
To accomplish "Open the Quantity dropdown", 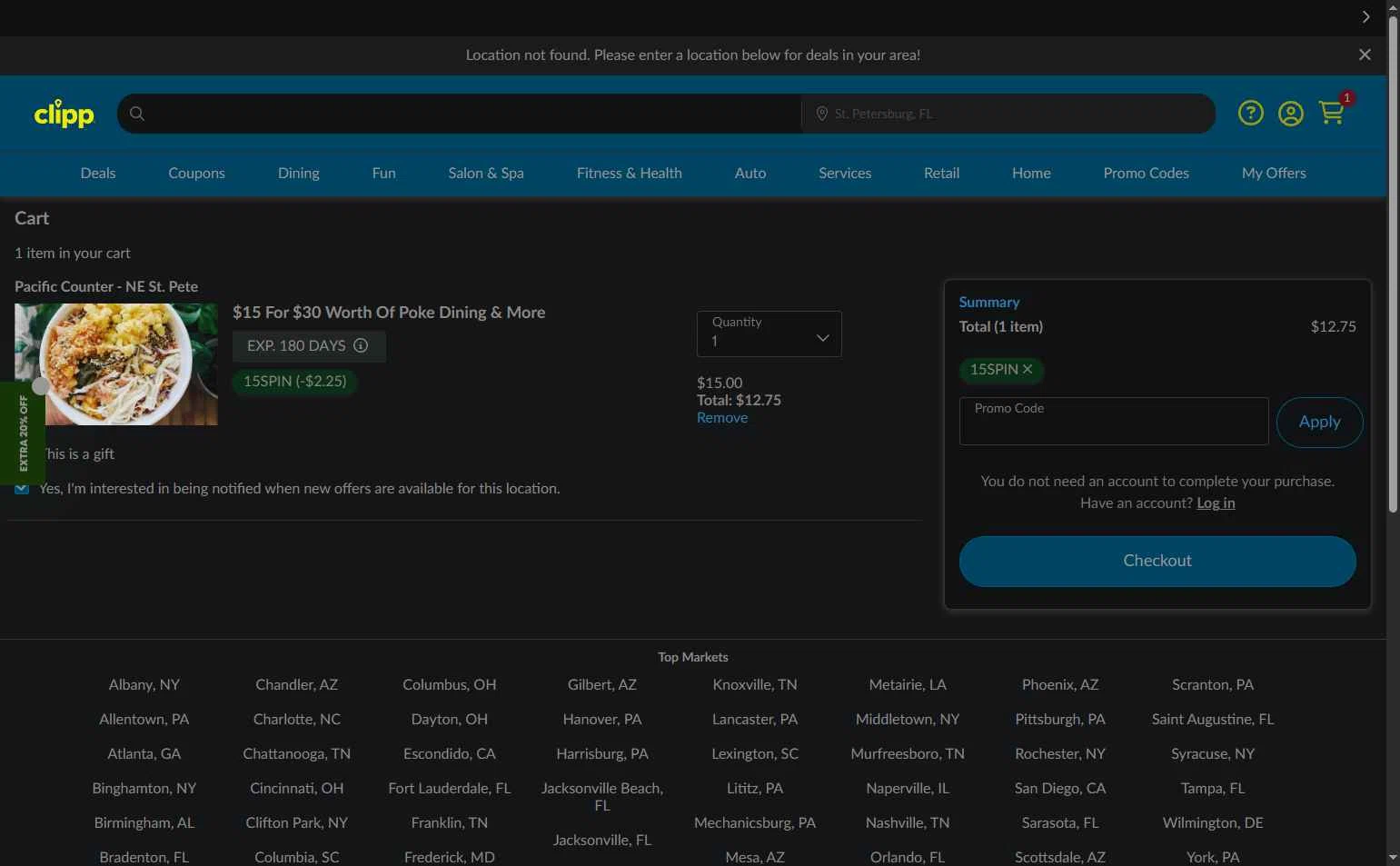I will 770,333.
